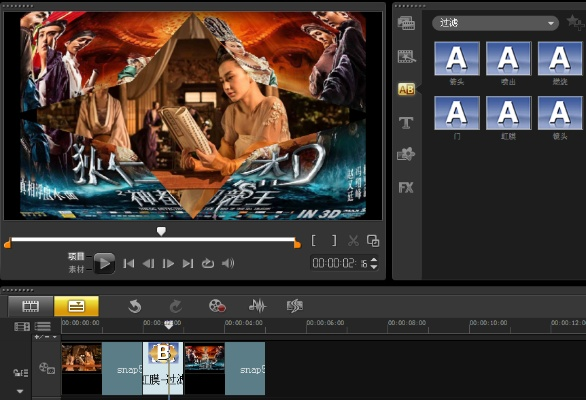
Task: Open the +/- chapter point menu
Action: (46, 337)
